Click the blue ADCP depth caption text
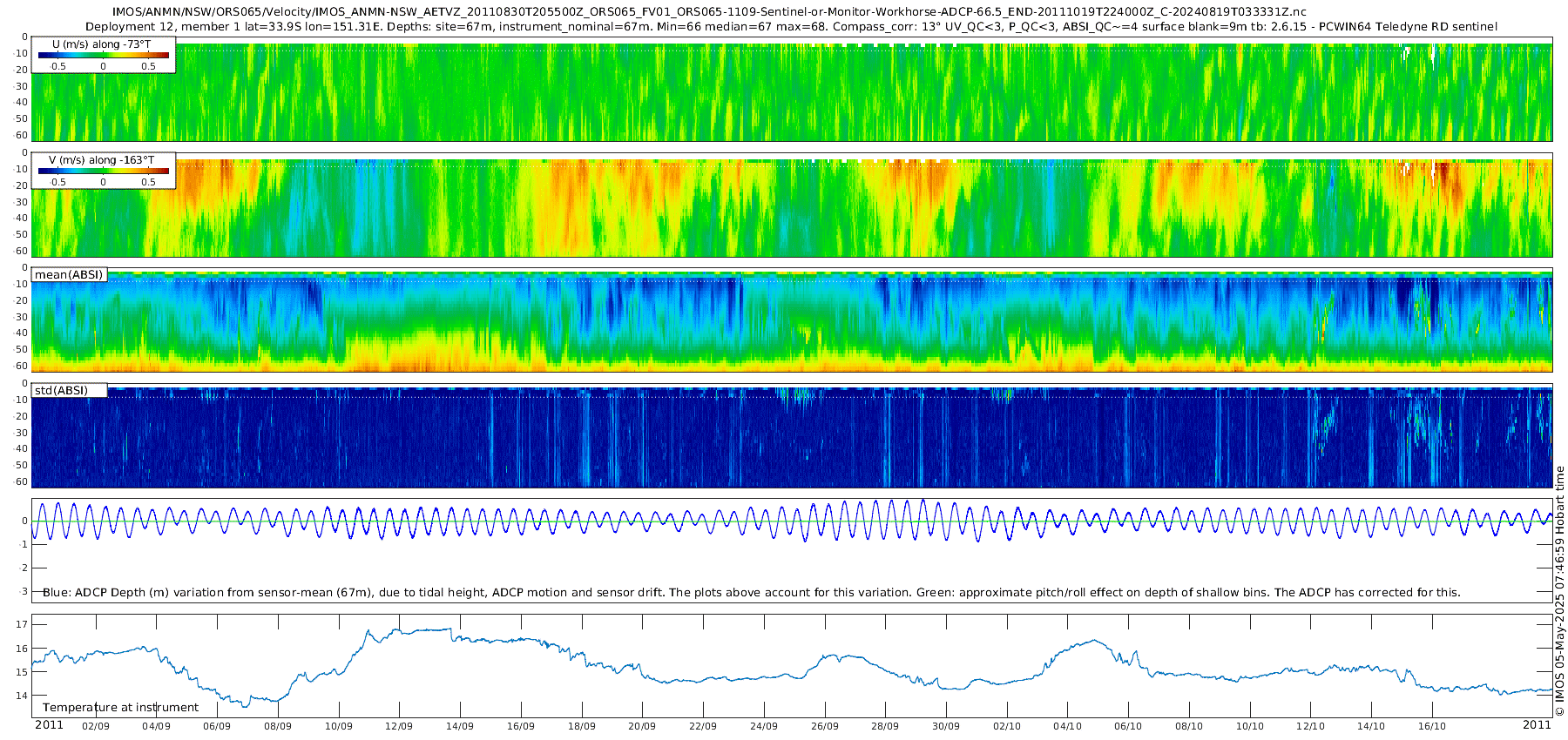 click(751, 593)
